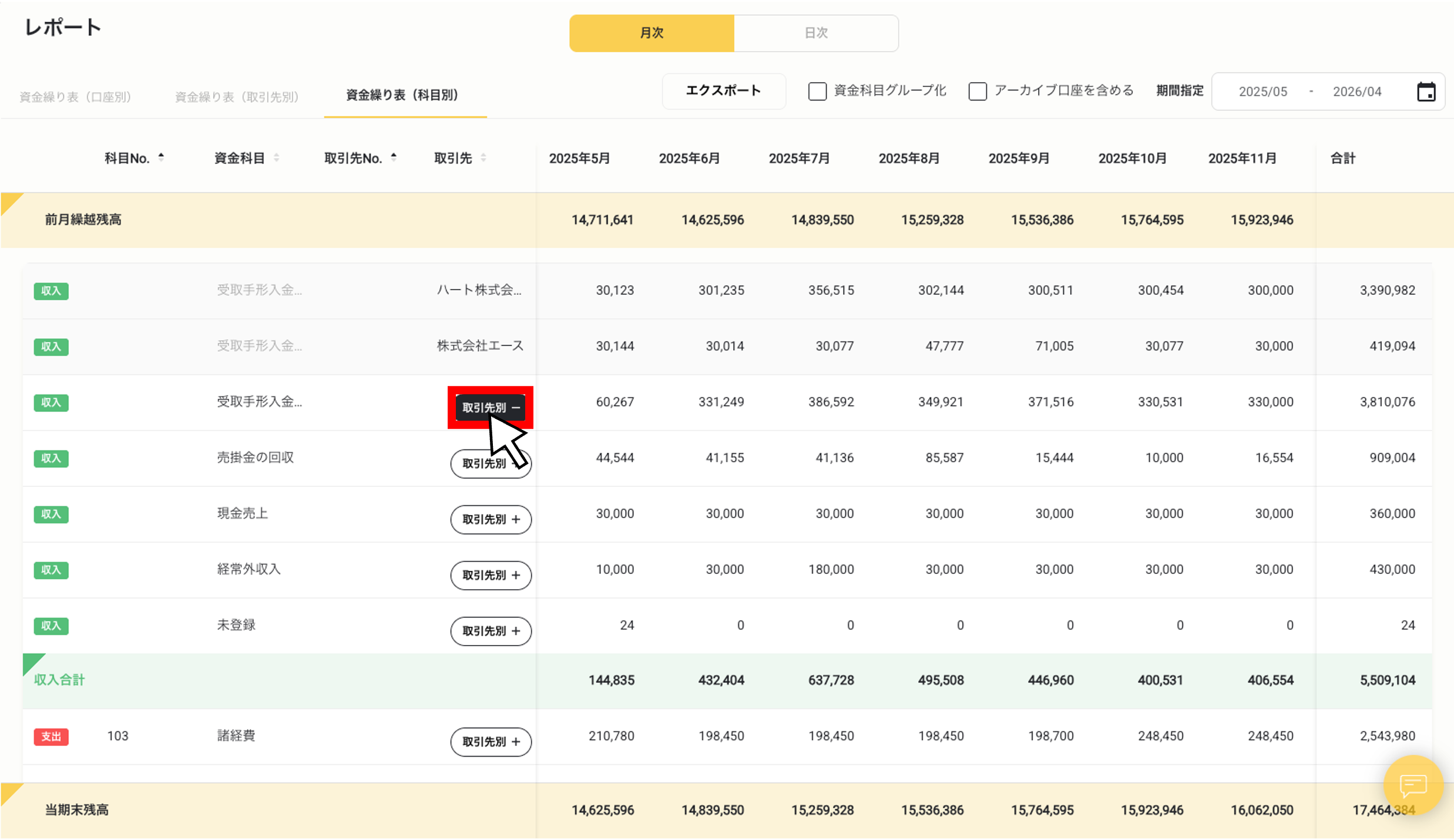Sort by 資金科目 column arrow
Viewport: 1454px width, 840px height.
276,157
